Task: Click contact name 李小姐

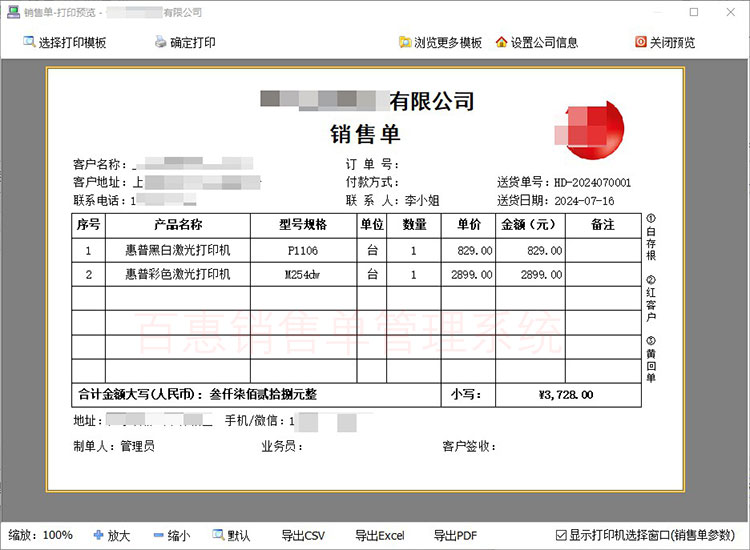Action: 422,200
